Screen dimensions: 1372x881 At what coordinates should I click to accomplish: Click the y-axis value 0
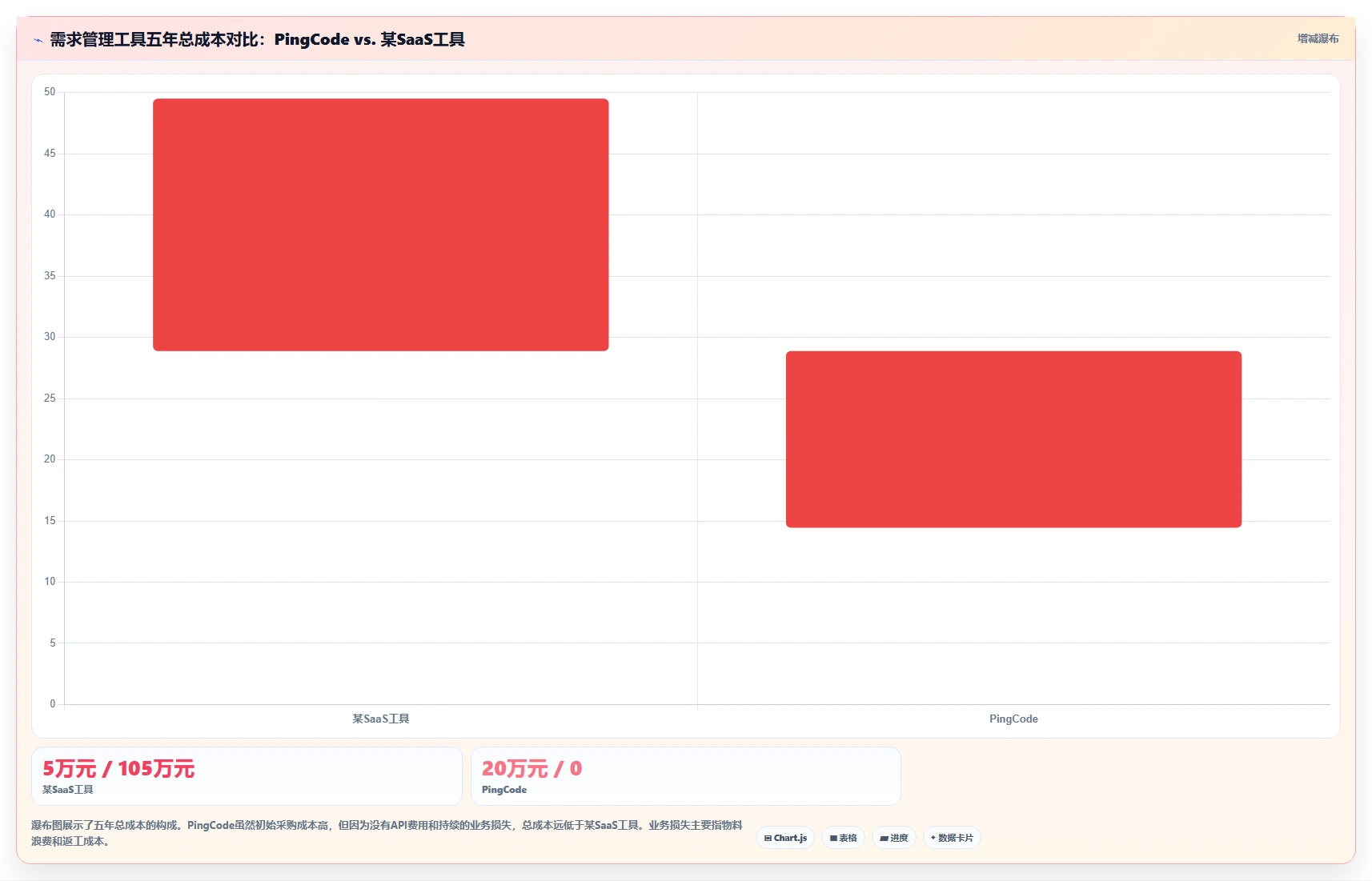[53, 703]
